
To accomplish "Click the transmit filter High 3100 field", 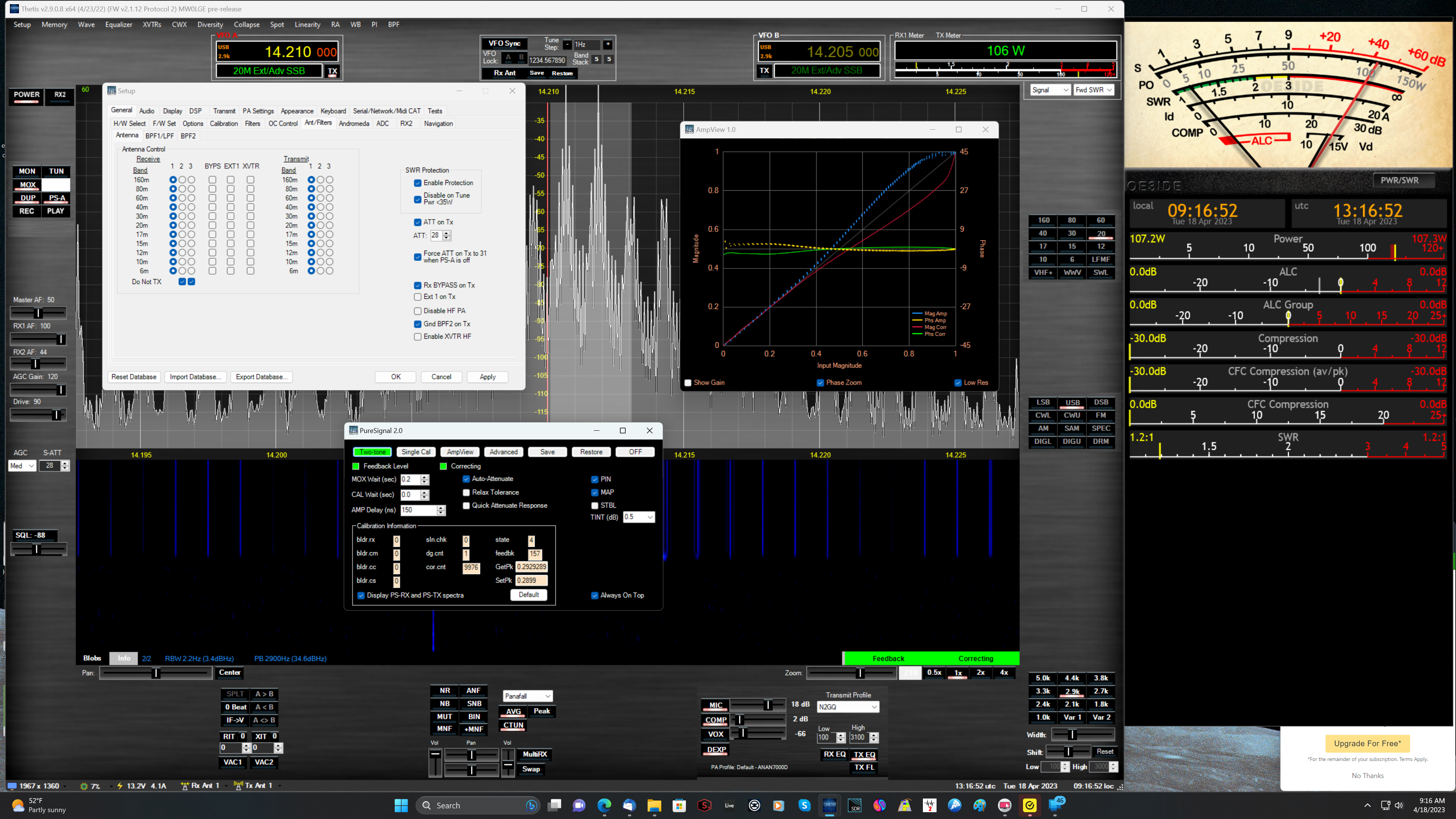I will [859, 737].
